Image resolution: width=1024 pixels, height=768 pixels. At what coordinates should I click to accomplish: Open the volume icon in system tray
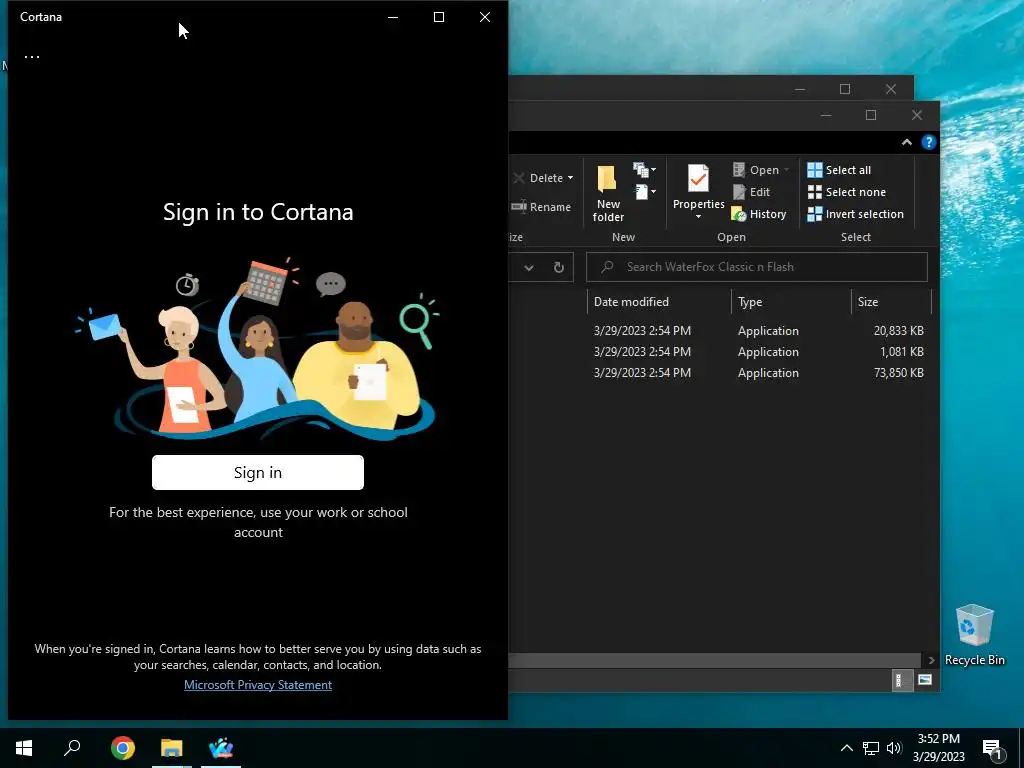pos(893,748)
